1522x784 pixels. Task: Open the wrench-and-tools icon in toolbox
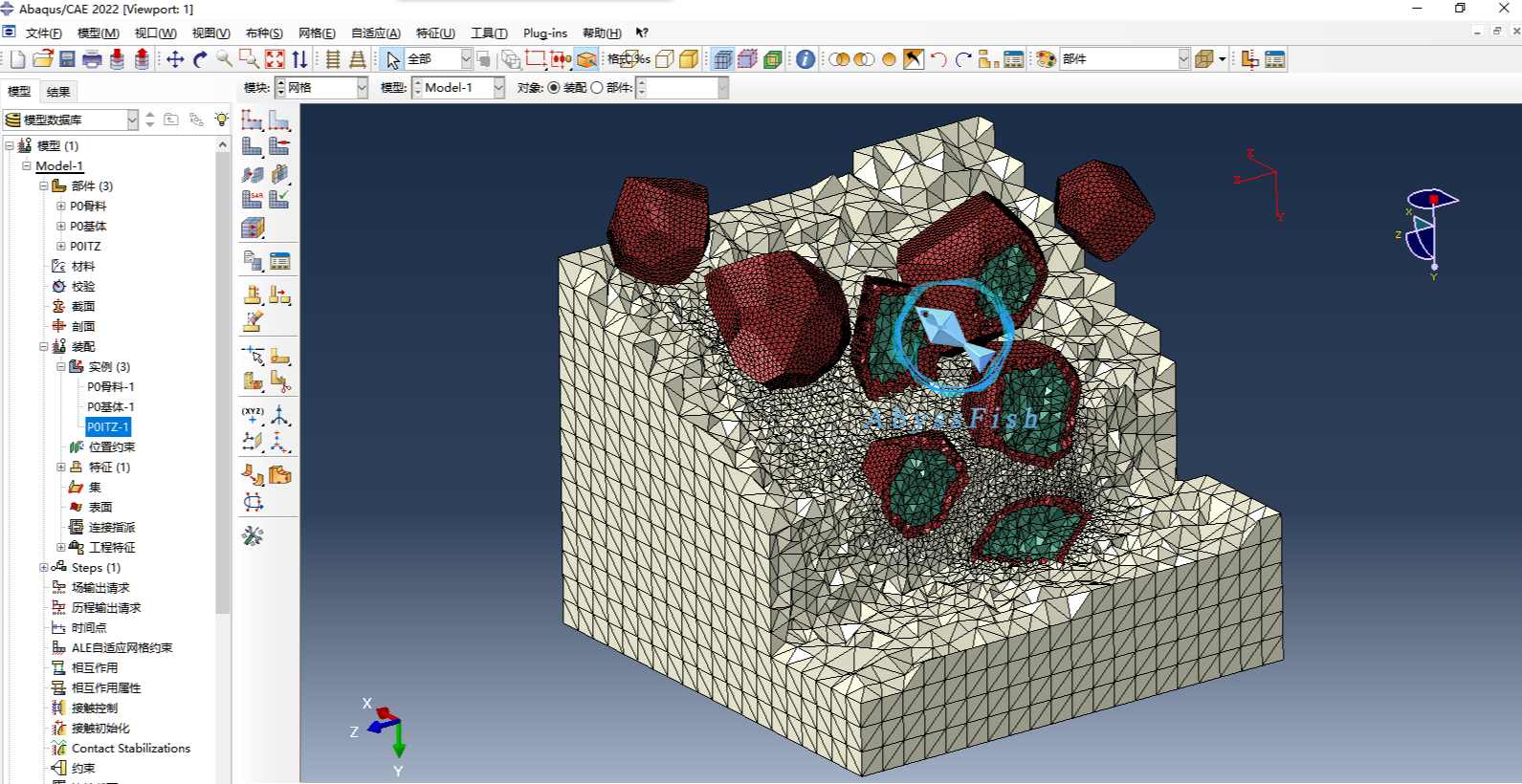pos(253,535)
